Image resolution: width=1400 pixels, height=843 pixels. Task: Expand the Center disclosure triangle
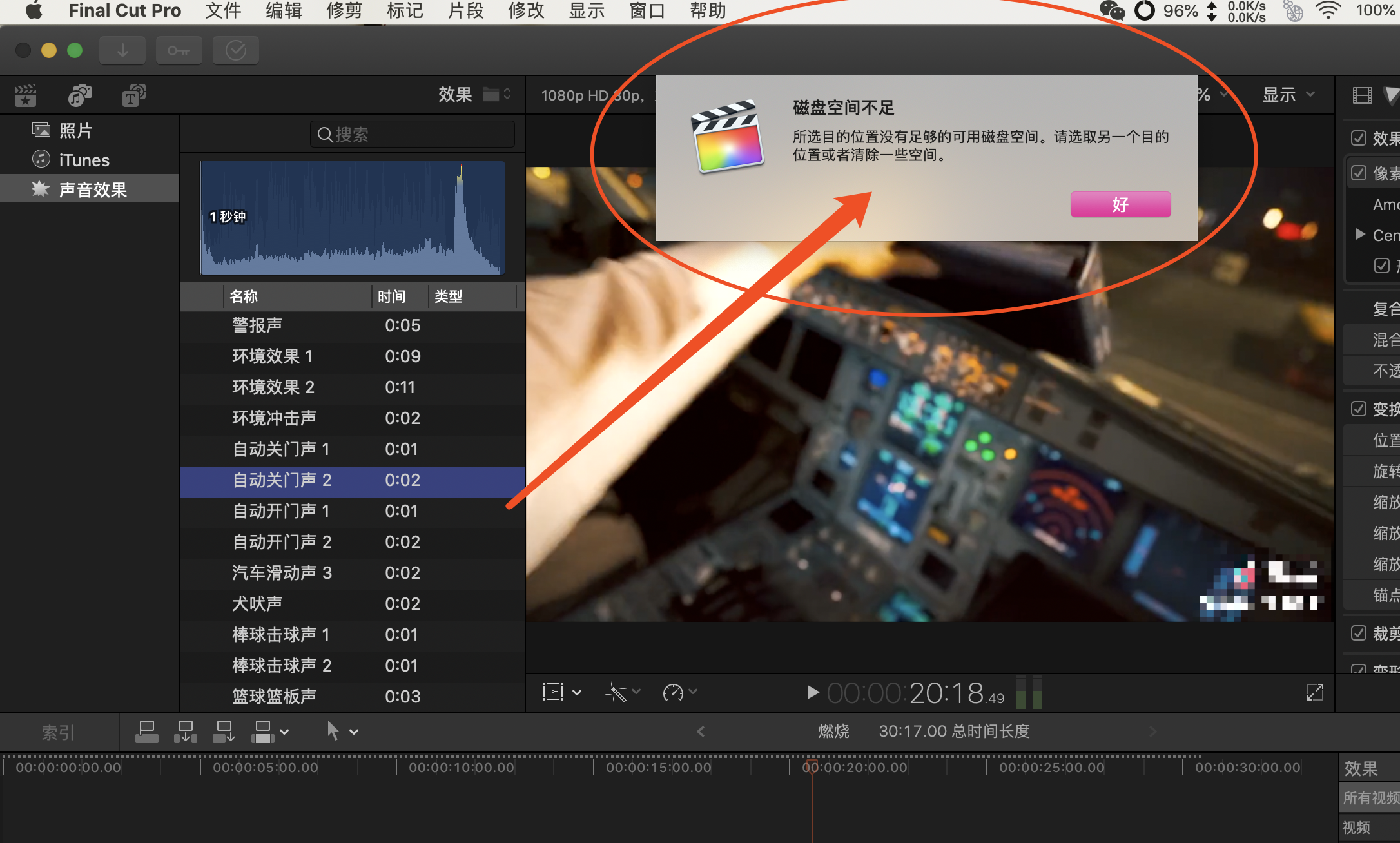click(1360, 234)
